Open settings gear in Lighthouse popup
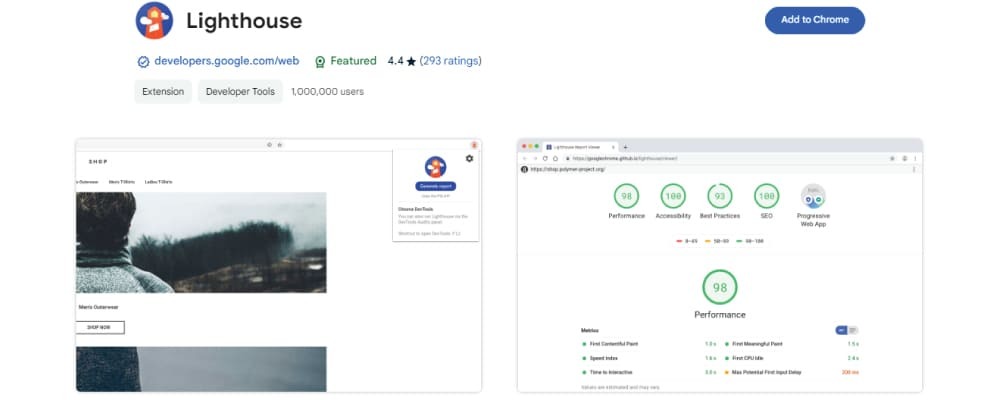 pos(469,159)
